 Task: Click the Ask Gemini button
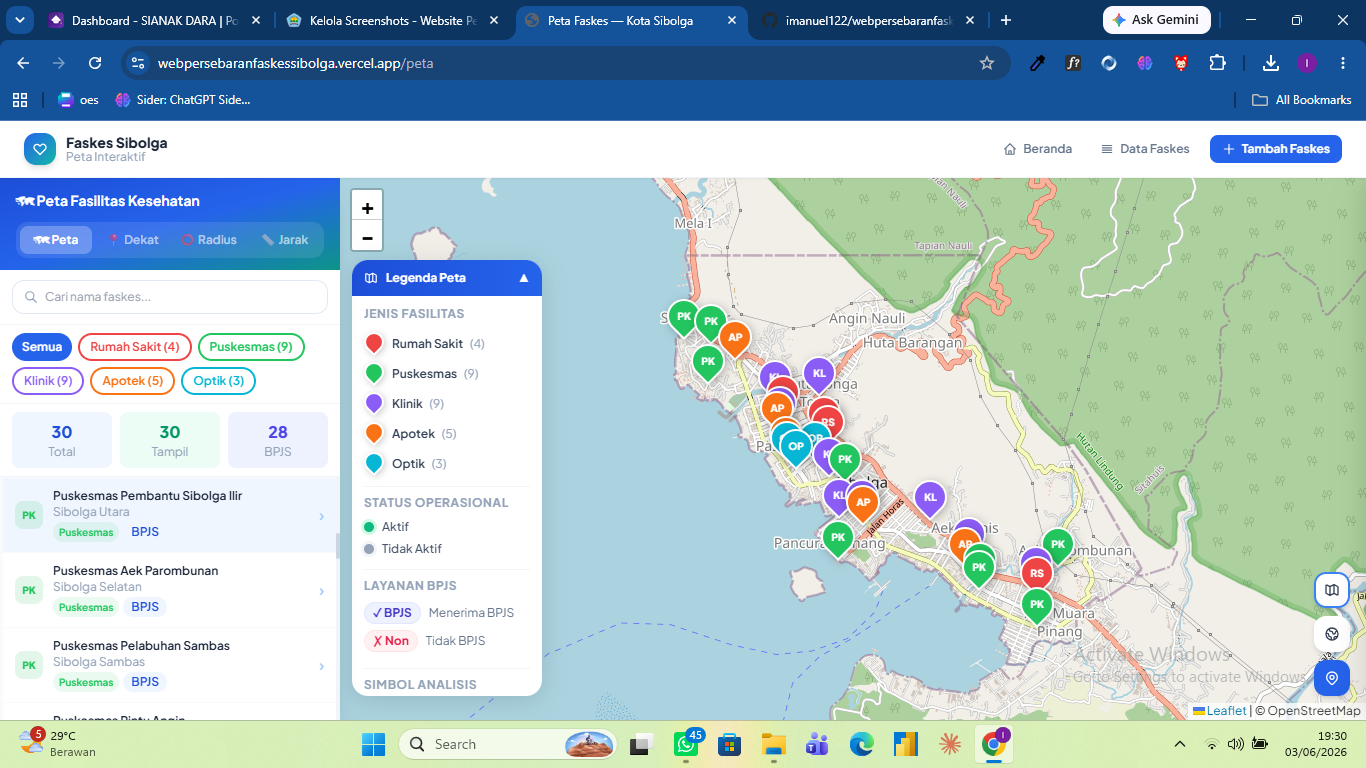tap(1157, 20)
